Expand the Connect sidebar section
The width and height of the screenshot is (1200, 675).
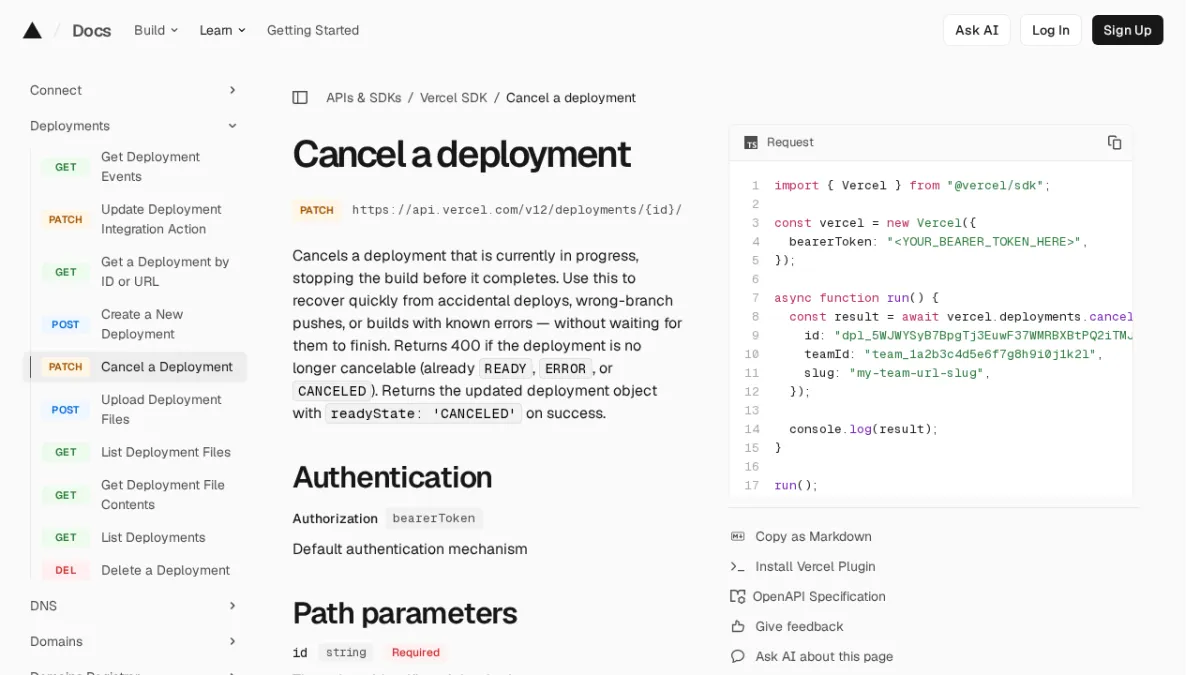click(x=134, y=90)
